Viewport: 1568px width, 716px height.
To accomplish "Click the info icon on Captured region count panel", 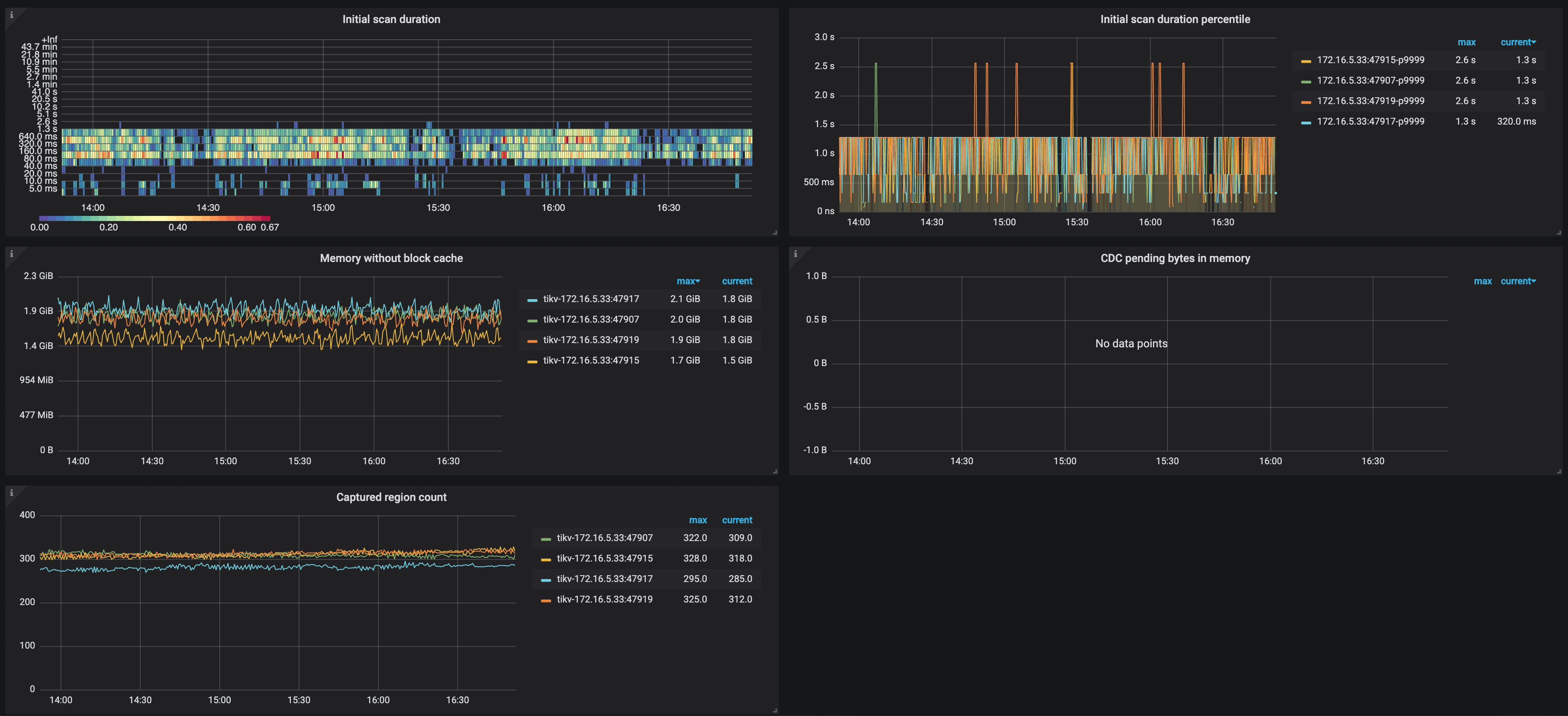I will (11, 494).
